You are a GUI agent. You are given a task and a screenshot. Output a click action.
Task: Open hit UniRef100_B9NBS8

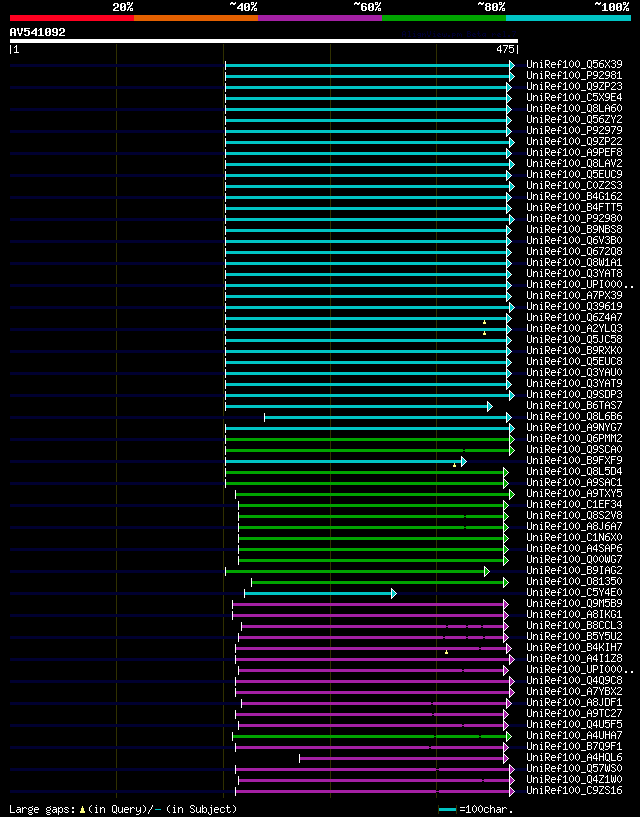point(574,229)
